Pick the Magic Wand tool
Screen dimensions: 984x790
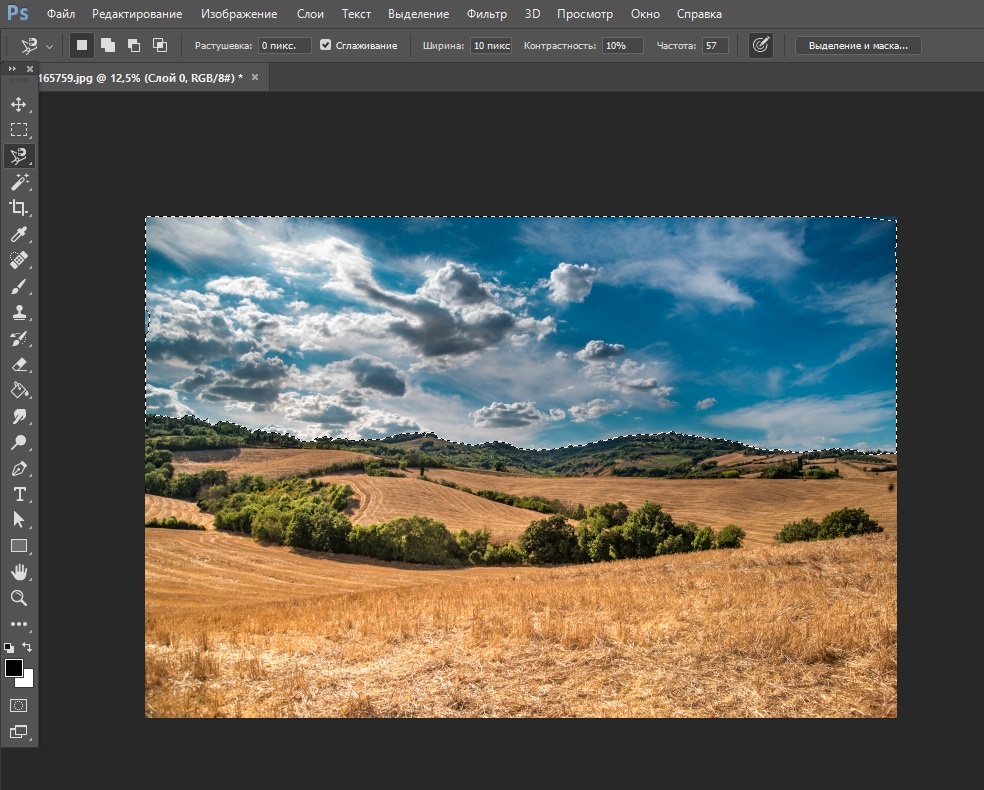[x=19, y=182]
